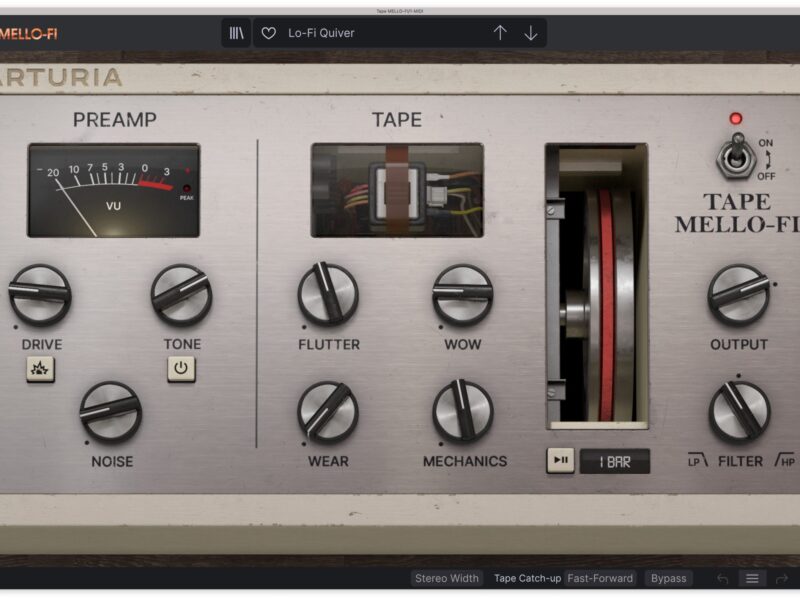Flip the ON/OFF power toggle switch
Viewport: 800px width, 600px height.
tap(736, 158)
